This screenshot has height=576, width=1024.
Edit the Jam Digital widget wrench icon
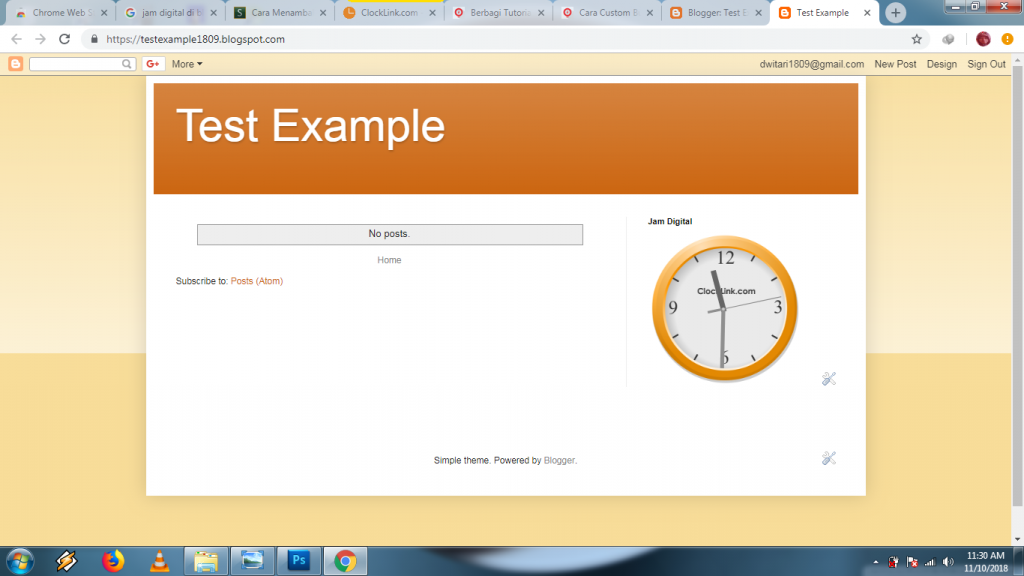[829, 379]
